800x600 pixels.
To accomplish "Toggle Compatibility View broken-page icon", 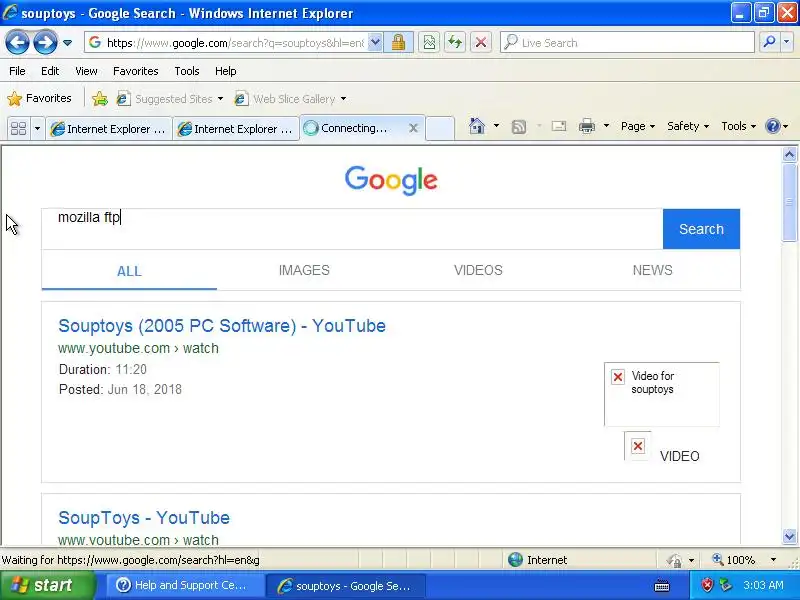I will click(x=430, y=42).
